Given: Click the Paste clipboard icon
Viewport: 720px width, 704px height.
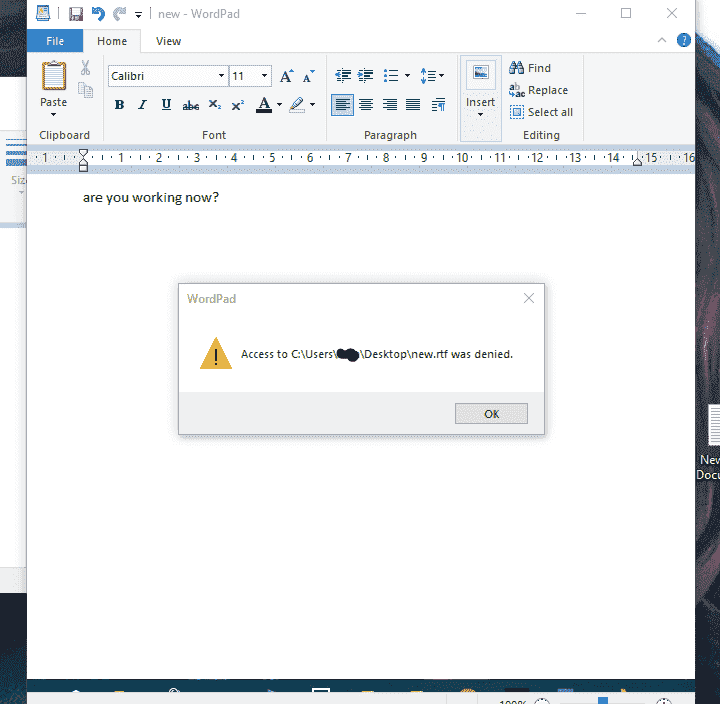Looking at the screenshot, I should pyautogui.click(x=54, y=76).
